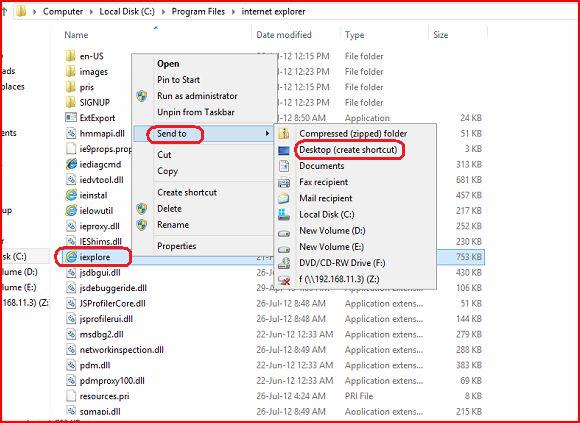Choose Copy from the context menu
This screenshot has width=580, height=423.
click(167, 171)
